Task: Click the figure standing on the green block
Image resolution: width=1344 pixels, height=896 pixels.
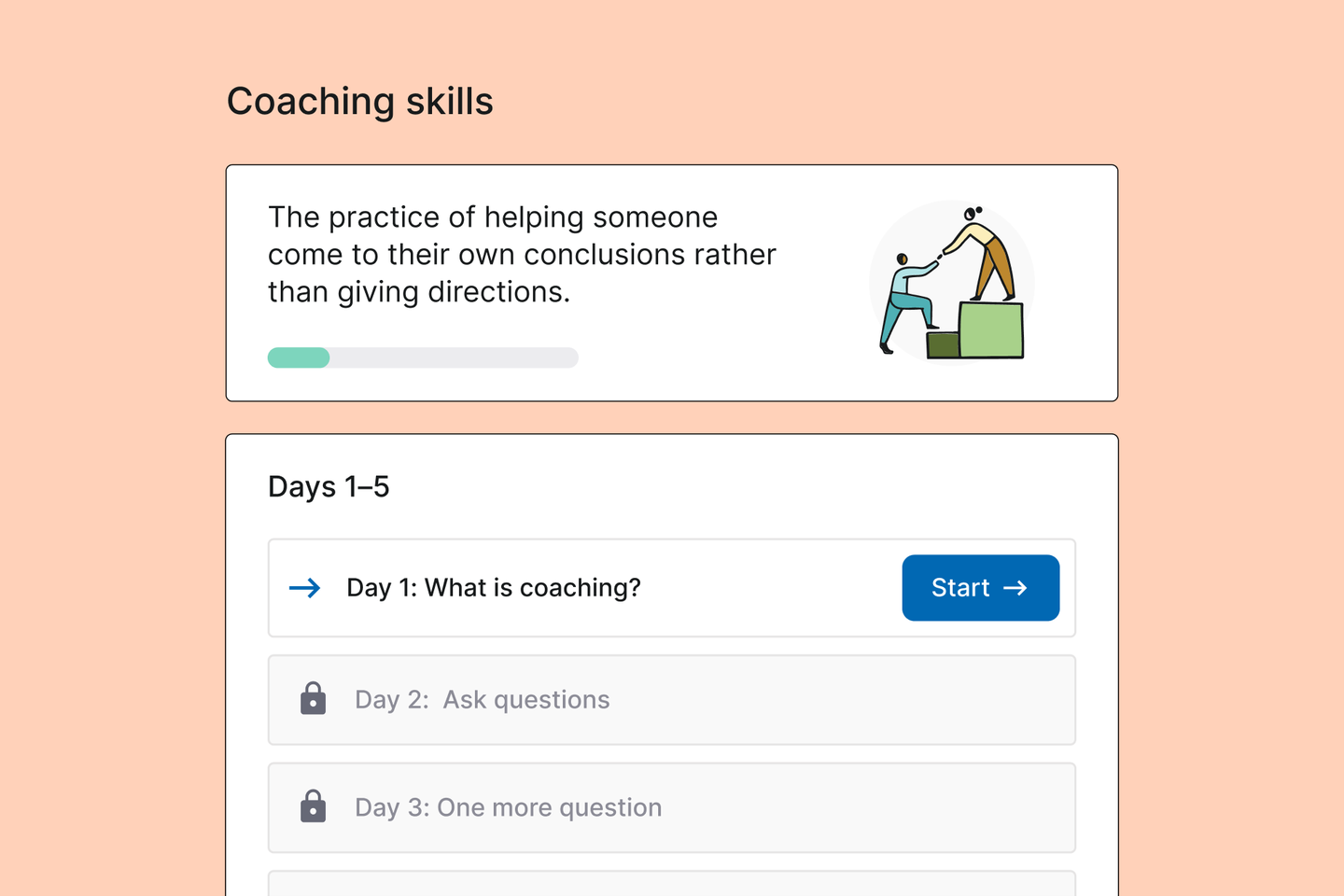Action: coord(980,252)
